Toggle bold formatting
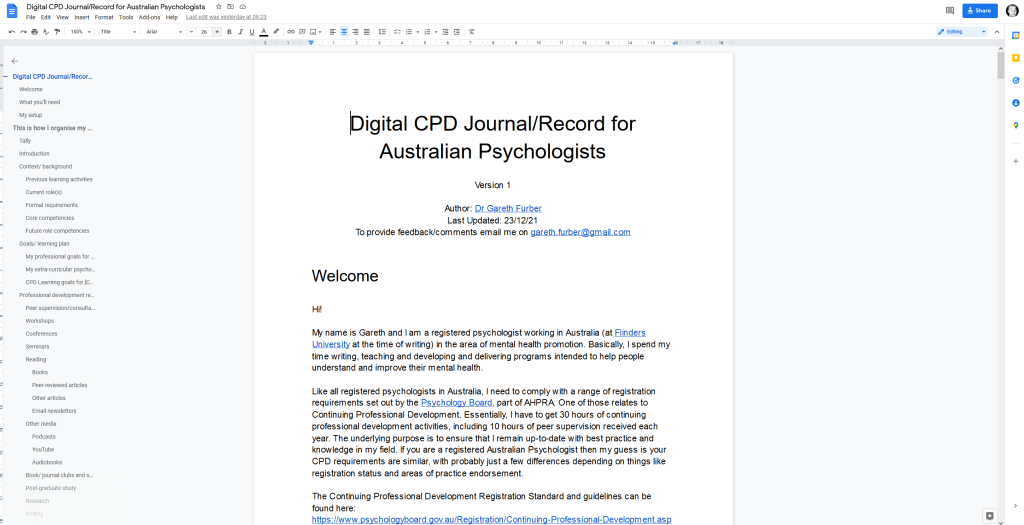1024x525 pixels. pyautogui.click(x=229, y=32)
